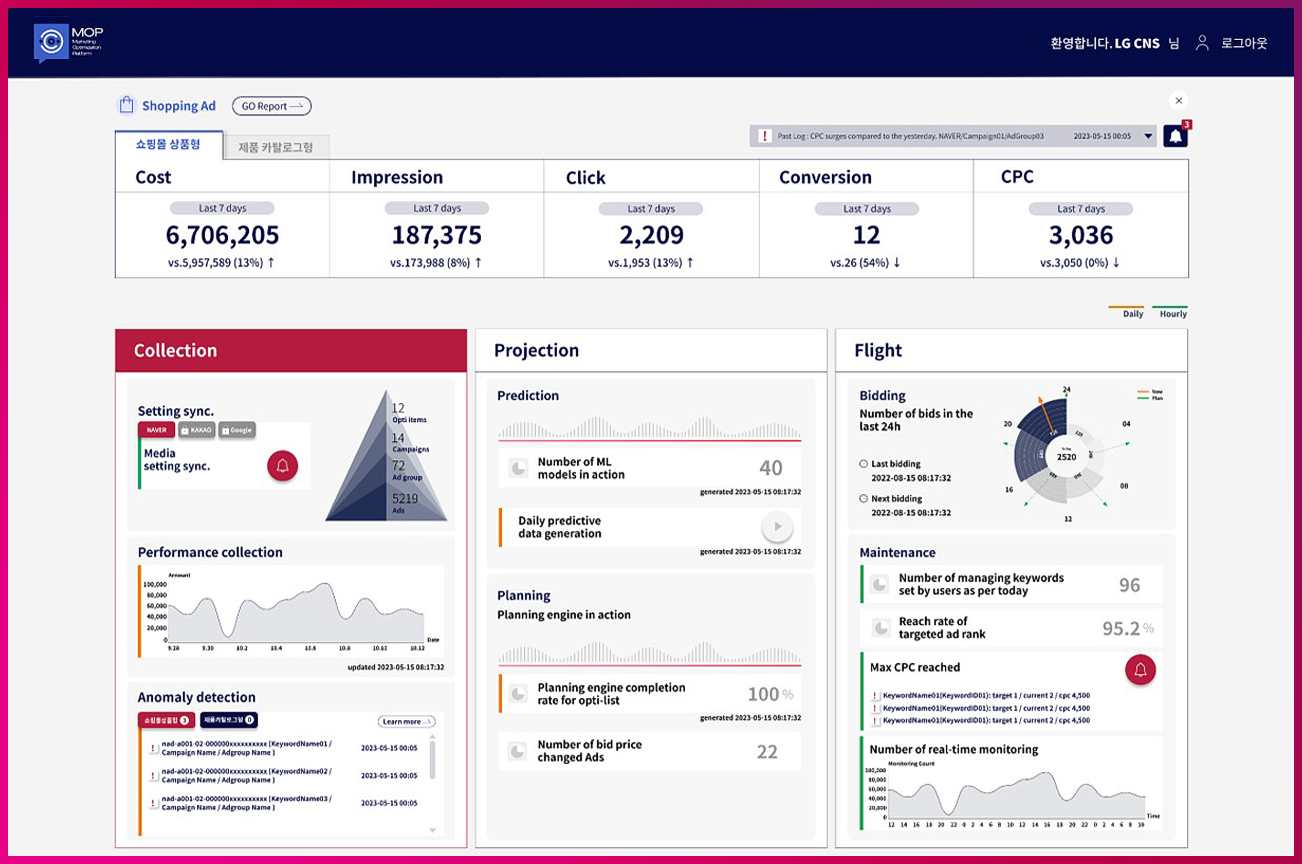Select the Last bidding radio button
This screenshot has width=1302, height=864.
(864, 464)
